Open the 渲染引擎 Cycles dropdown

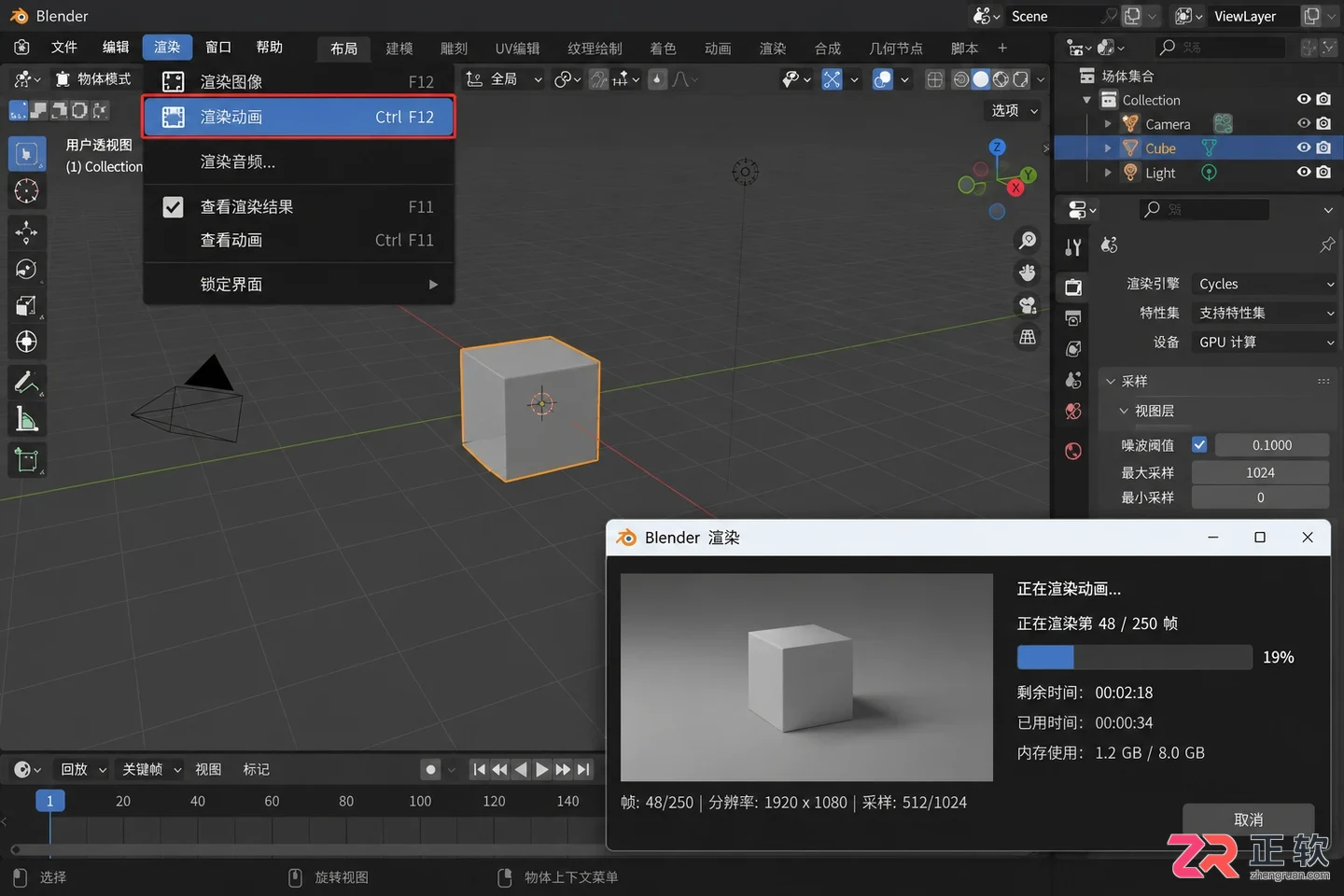[1265, 284]
